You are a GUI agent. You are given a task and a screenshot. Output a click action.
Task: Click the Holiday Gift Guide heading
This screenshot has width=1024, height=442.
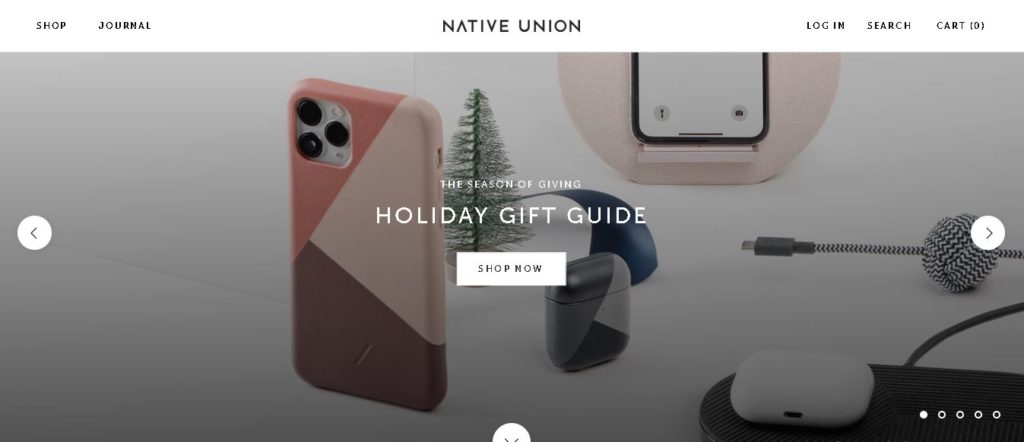pyautogui.click(x=511, y=215)
